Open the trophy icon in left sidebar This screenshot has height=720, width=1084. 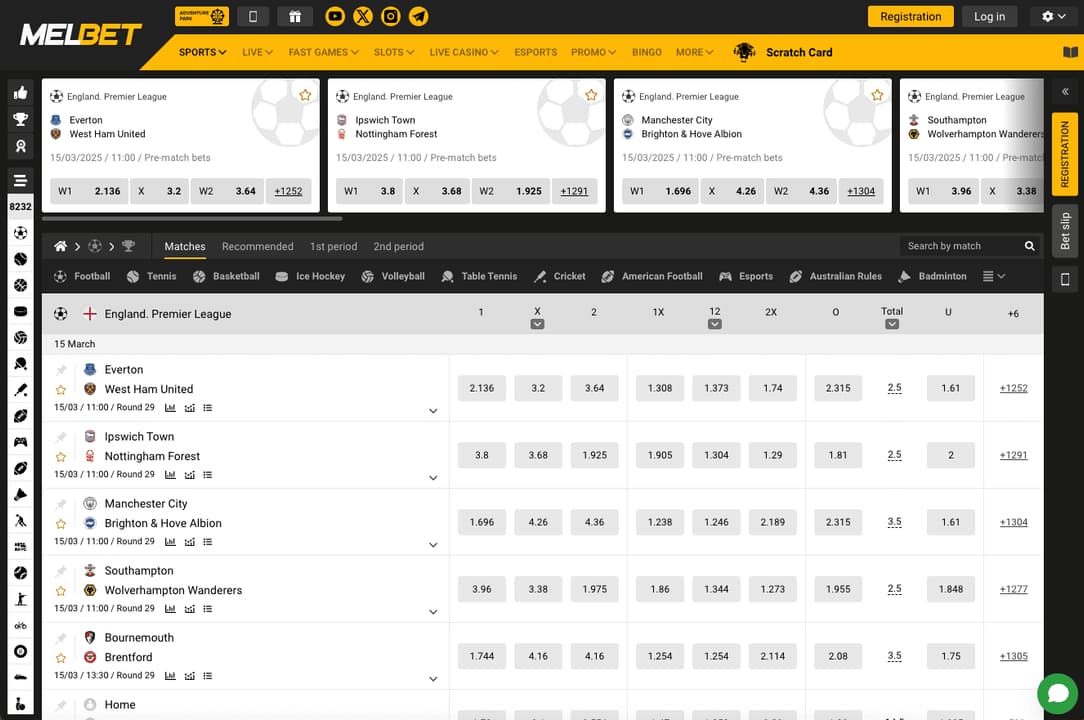coord(20,119)
